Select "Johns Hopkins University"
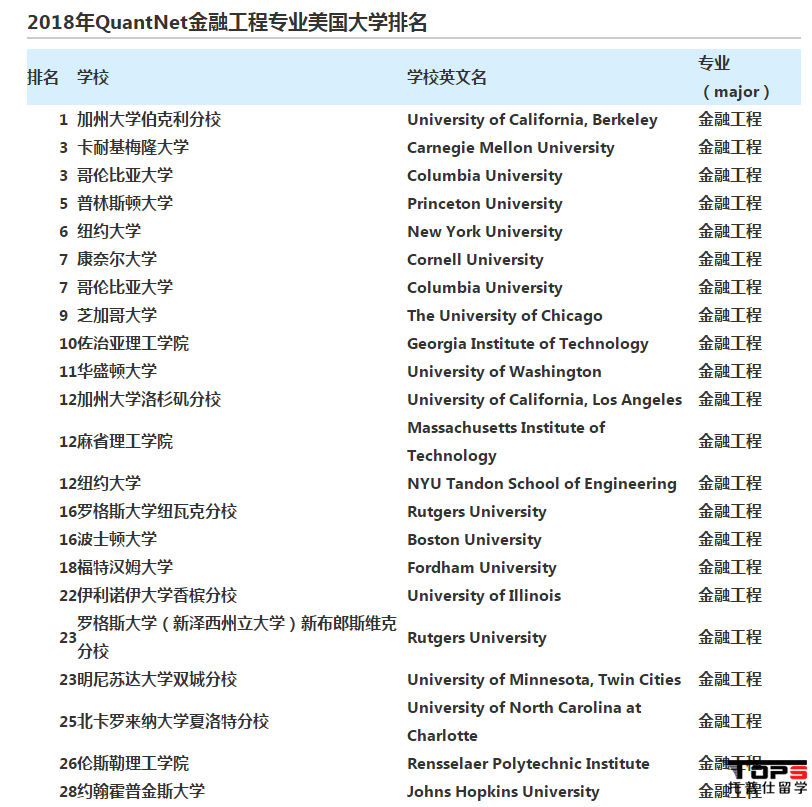Image resolution: width=812 pixels, height=807 pixels. point(503,791)
